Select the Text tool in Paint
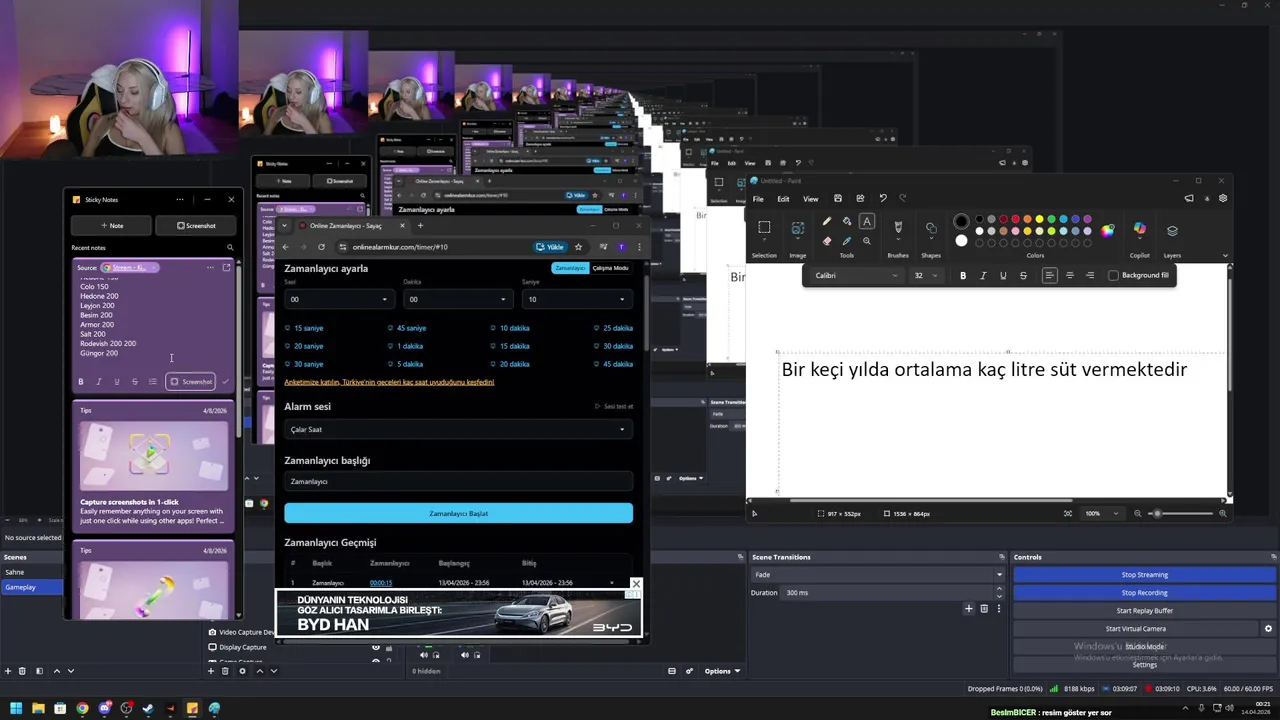Viewport: 1280px width, 720px height. tap(867, 221)
